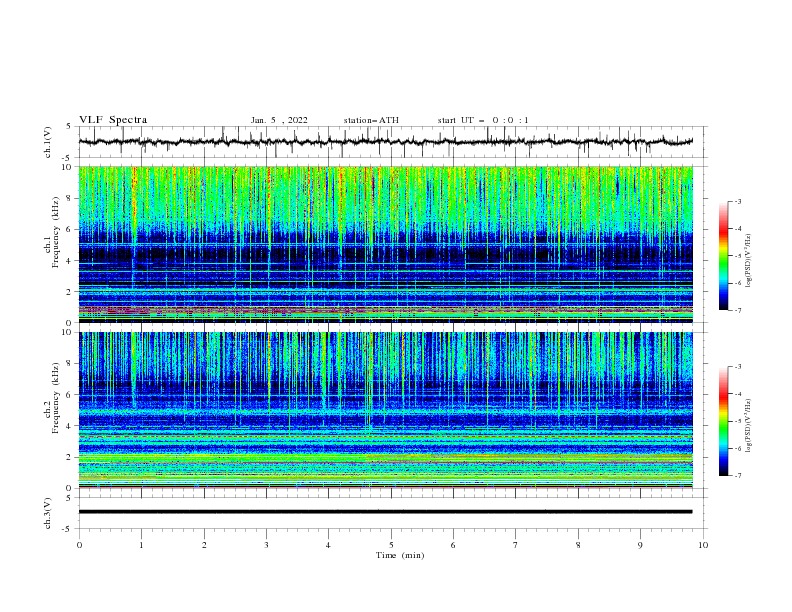Click the 'ch.3(V)' axis label
792x612 pixels.
(48, 513)
